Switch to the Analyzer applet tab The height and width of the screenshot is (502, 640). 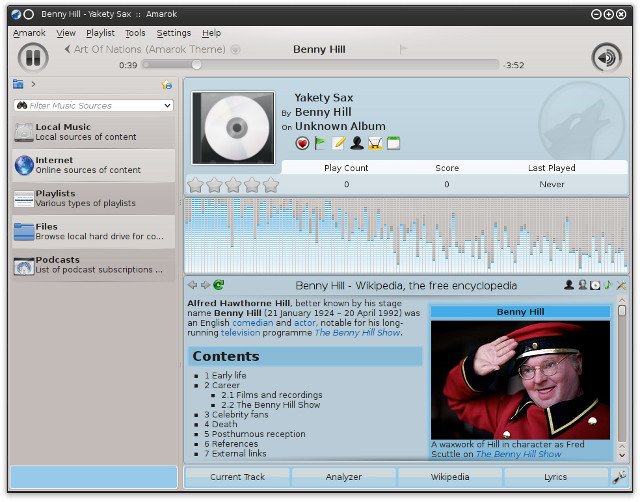(x=344, y=477)
